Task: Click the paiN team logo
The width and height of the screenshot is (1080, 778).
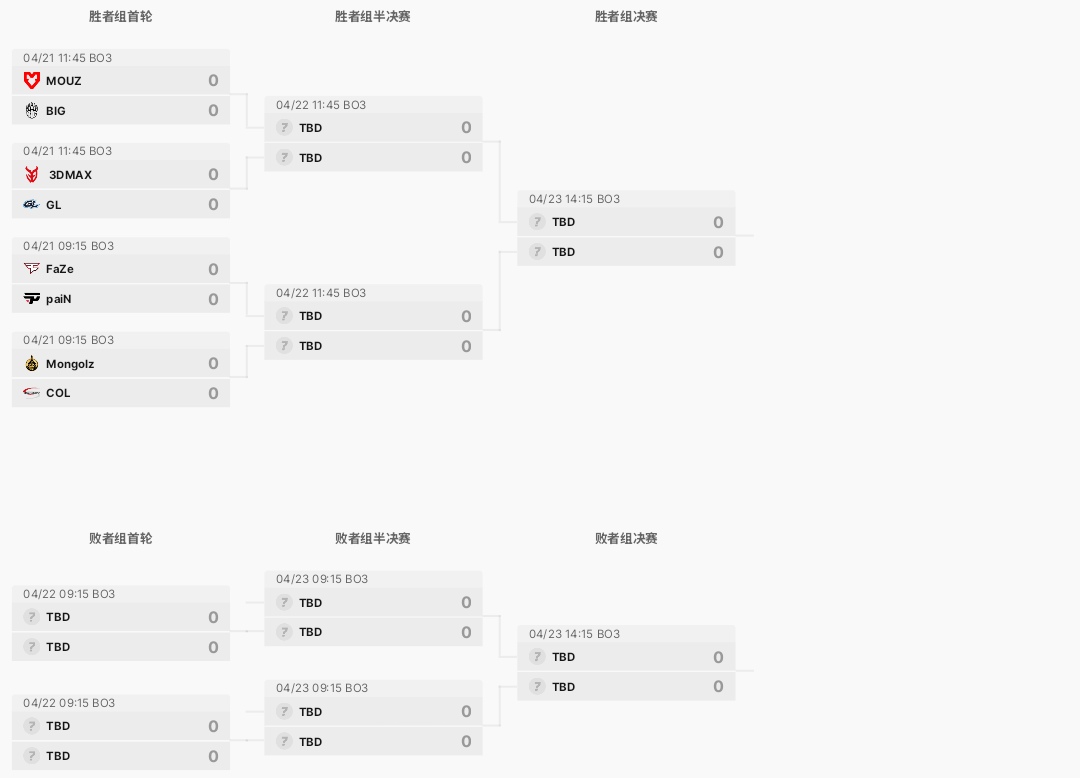Action: click(32, 298)
